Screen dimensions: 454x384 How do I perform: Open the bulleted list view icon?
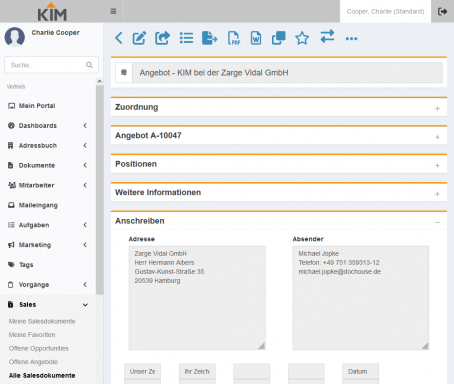click(187, 38)
